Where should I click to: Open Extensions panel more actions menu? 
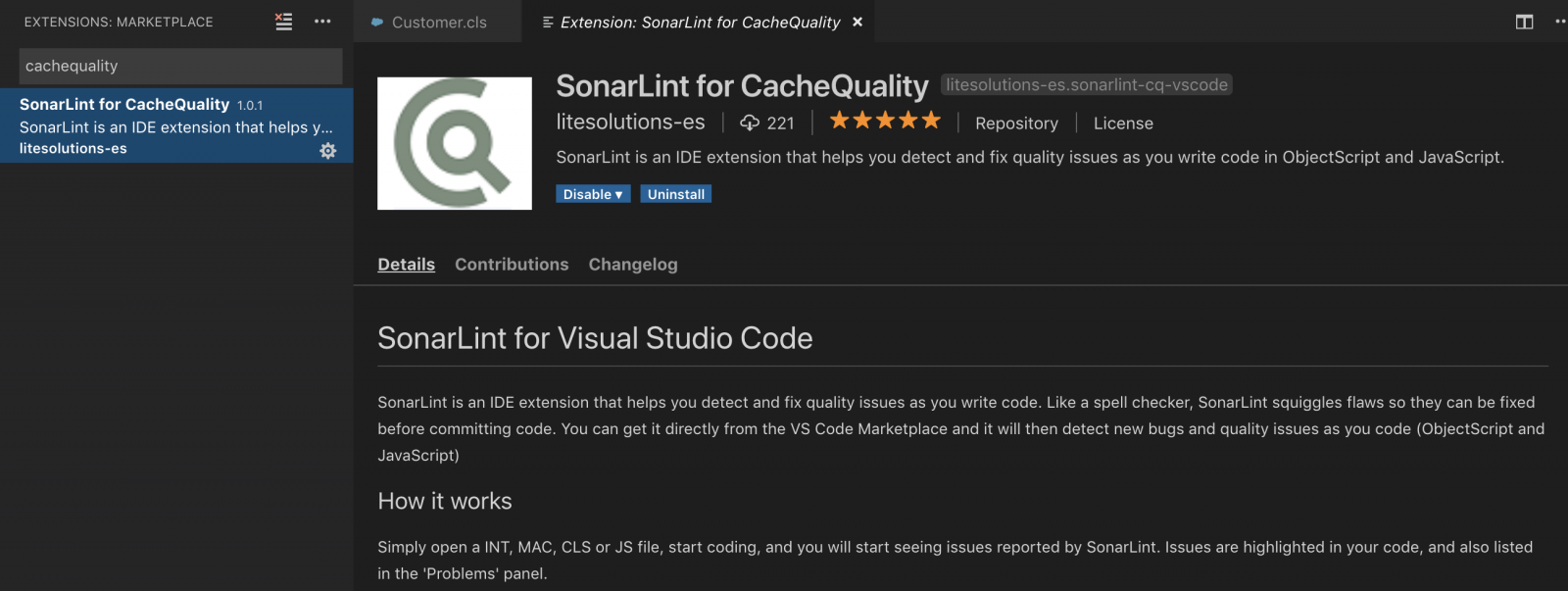(322, 22)
